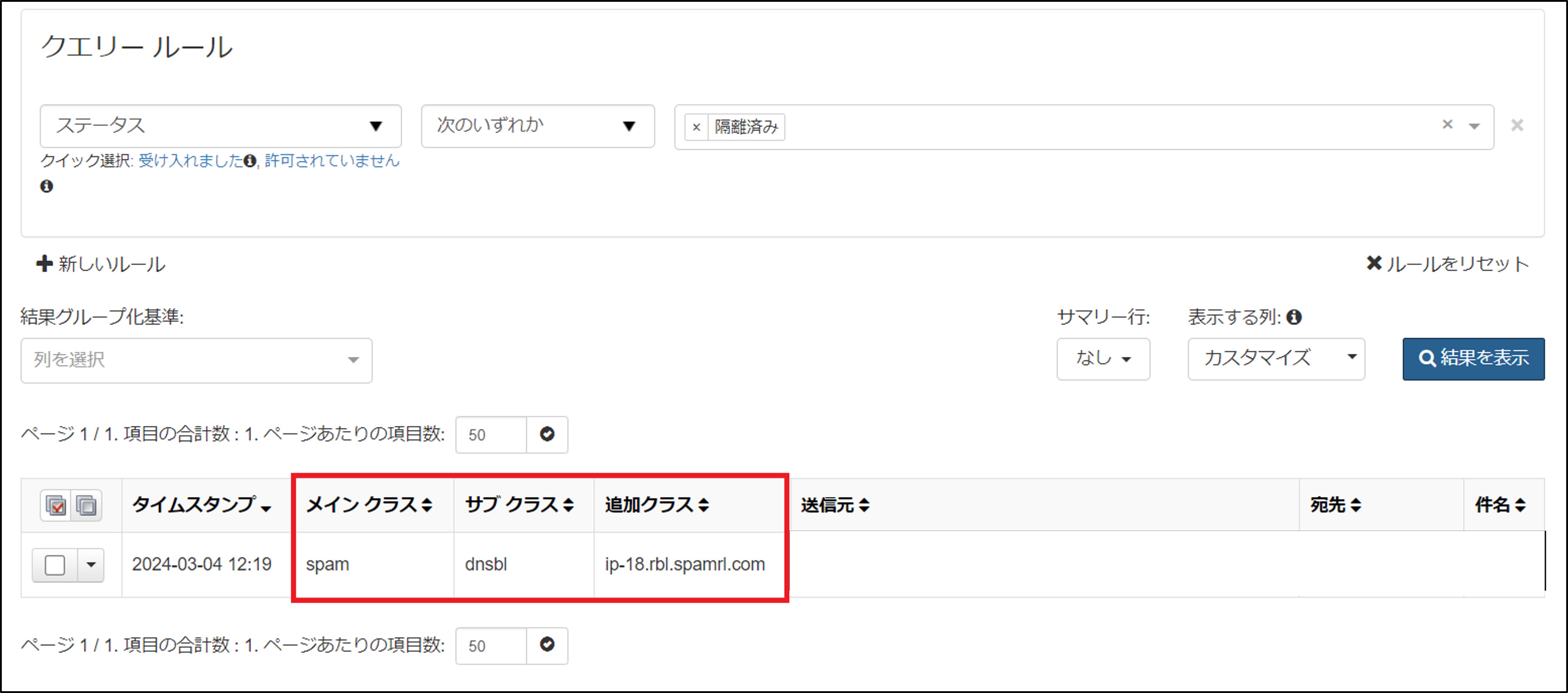Add a new rule with 新しいルール

coord(101,264)
